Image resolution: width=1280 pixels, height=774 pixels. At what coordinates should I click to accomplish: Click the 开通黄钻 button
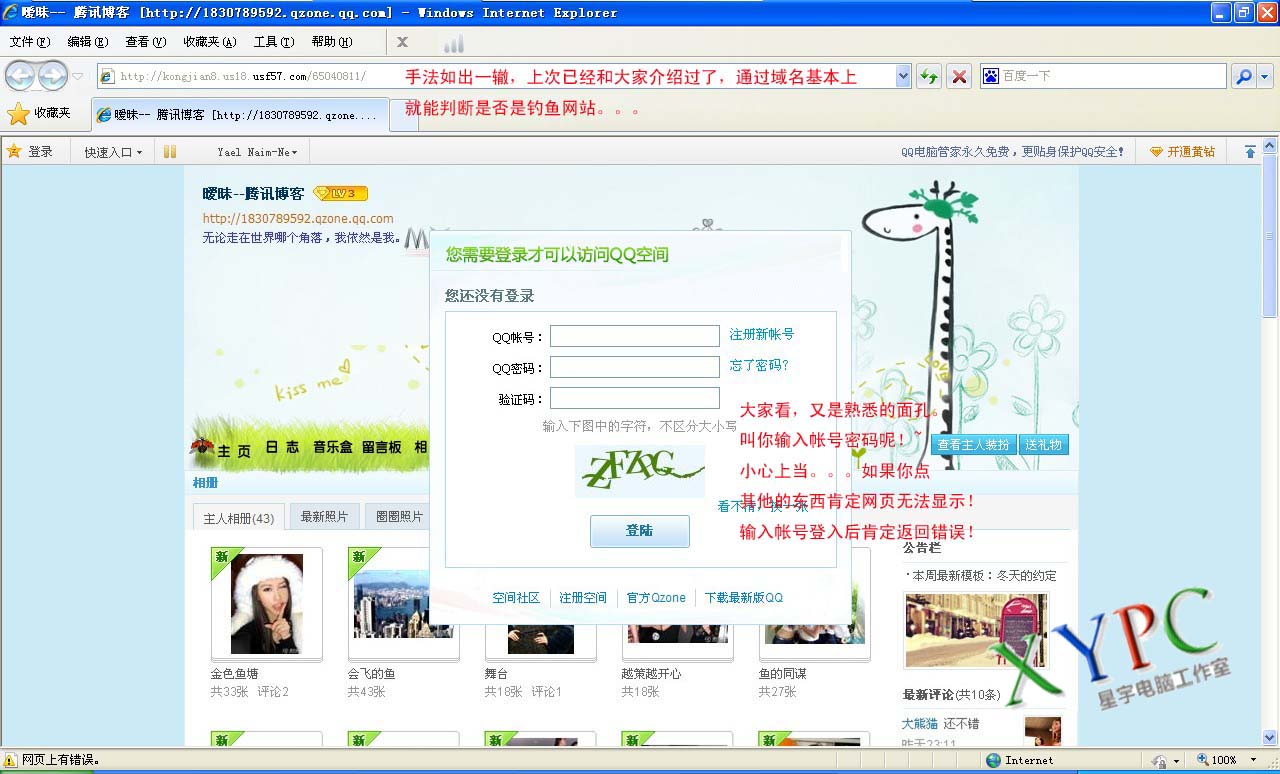pos(1182,152)
